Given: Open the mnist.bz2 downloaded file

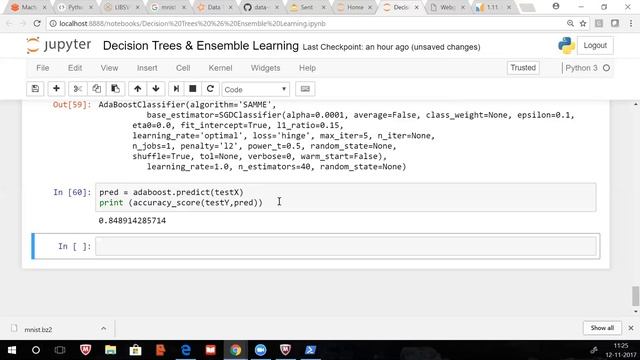Looking at the screenshot, I should click(x=38, y=329).
